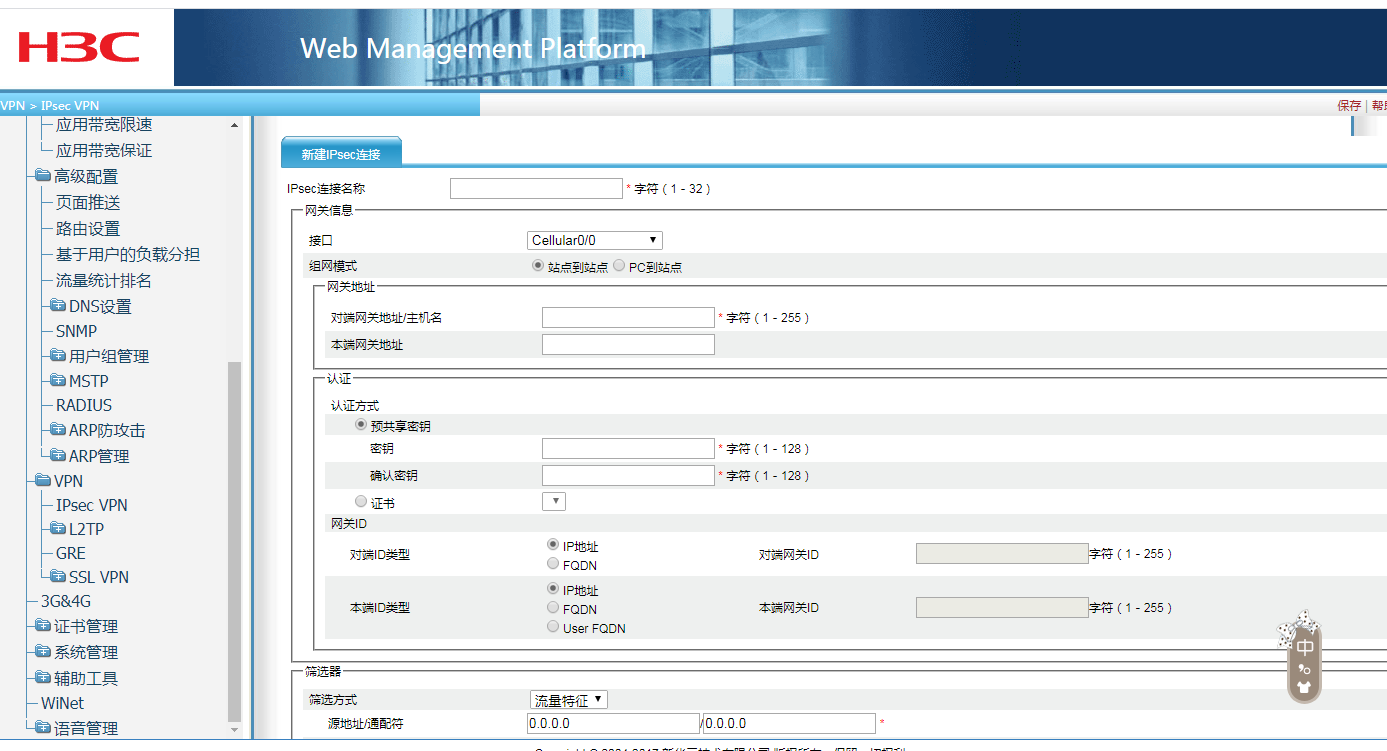1387x751 pixels.
Task: Open 应用带宽保证 page
Action: pyautogui.click(x=104, y=150)
